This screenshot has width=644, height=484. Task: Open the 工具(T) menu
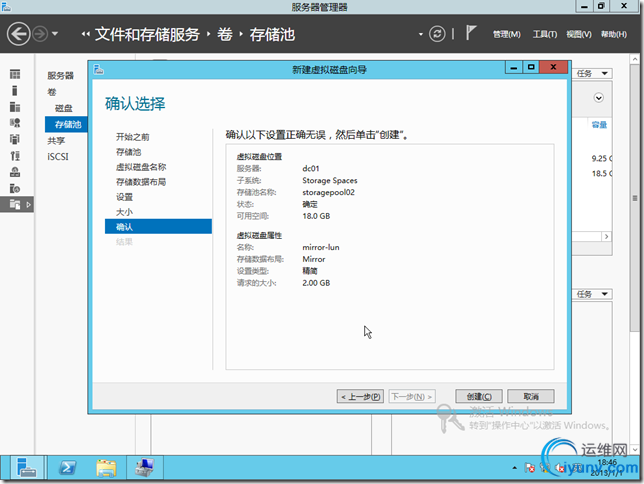(545, 34)
